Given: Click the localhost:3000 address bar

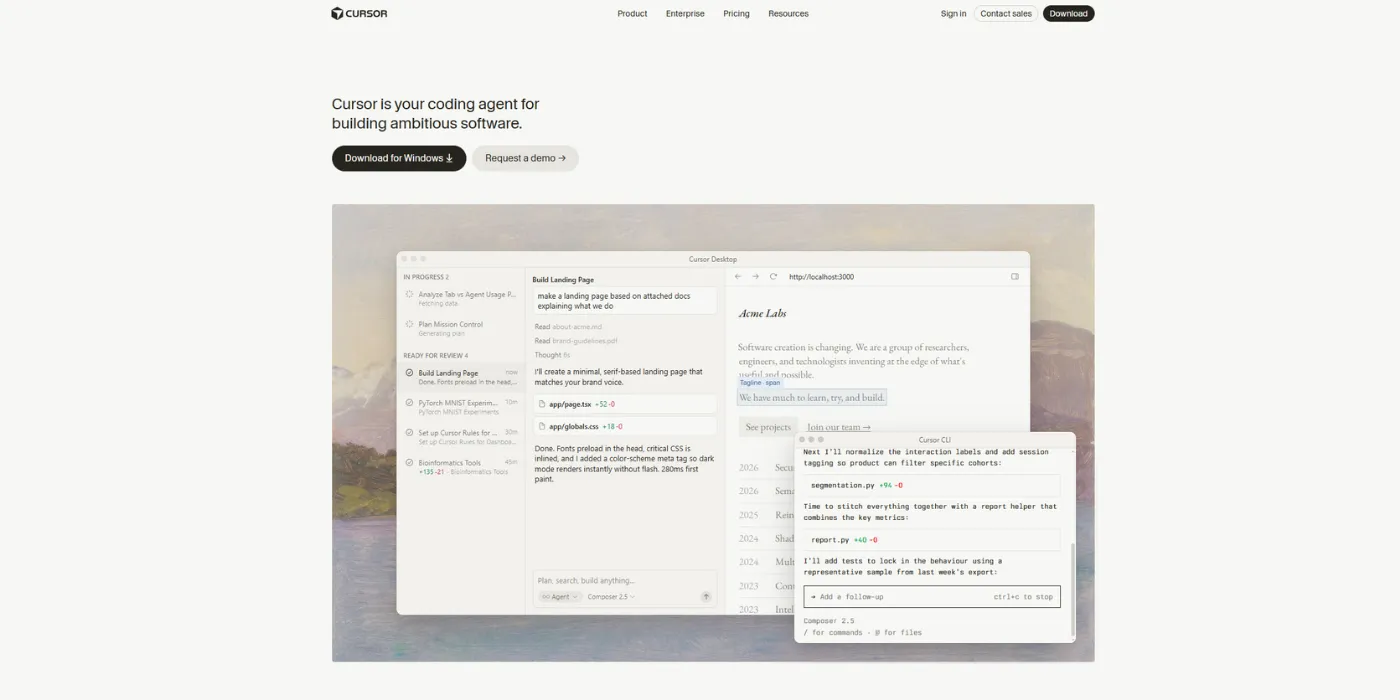Looking at the screenshot, I should coord(821,277).
